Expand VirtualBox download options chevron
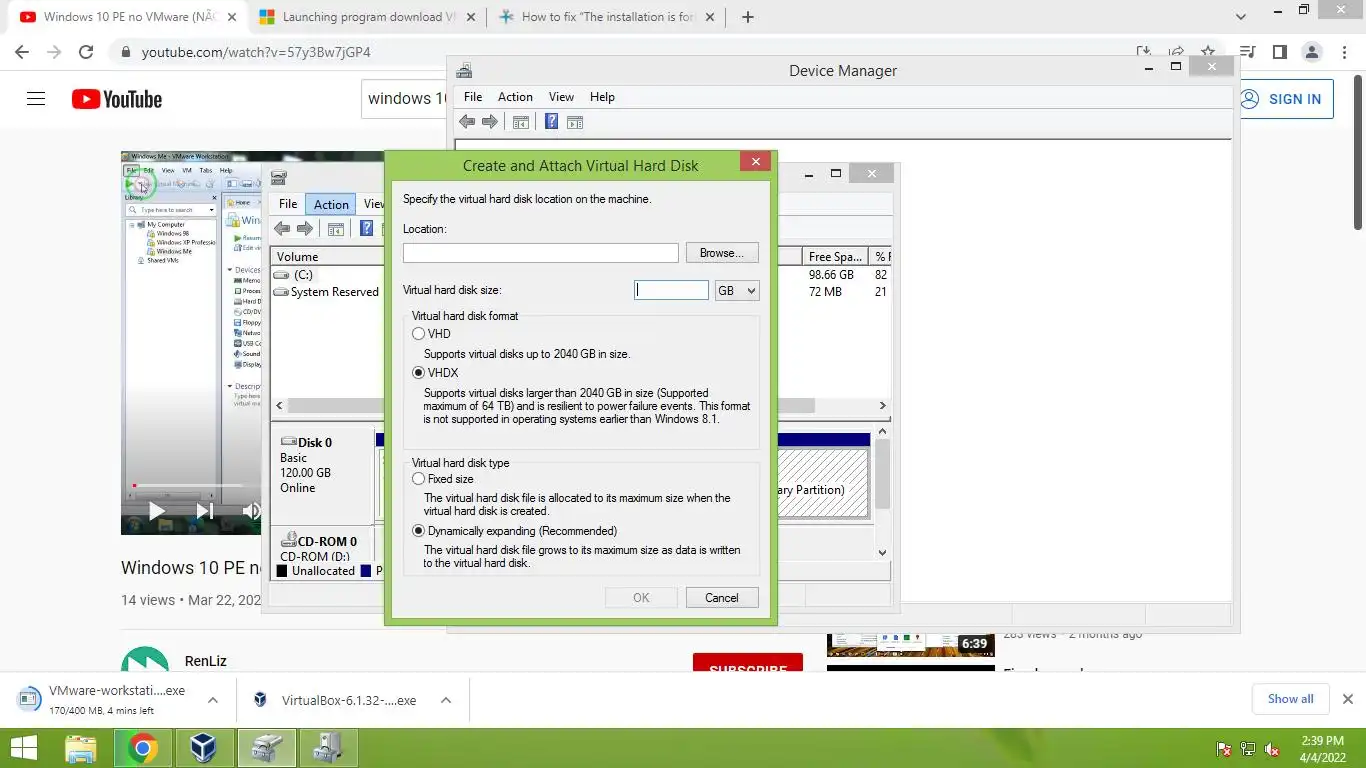The height and width of the screenshot is (768, 1366). pyautogui.click(x=446, y=700)
